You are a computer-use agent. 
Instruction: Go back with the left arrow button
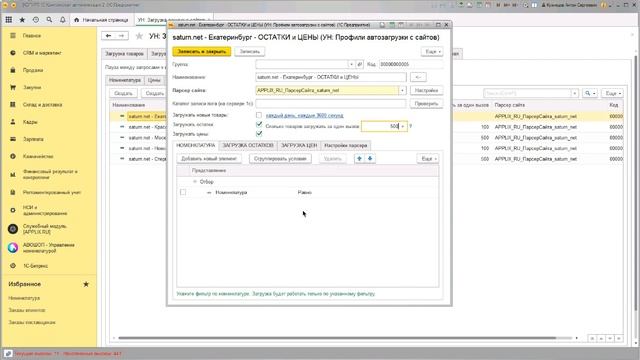[x=108, y=36]
